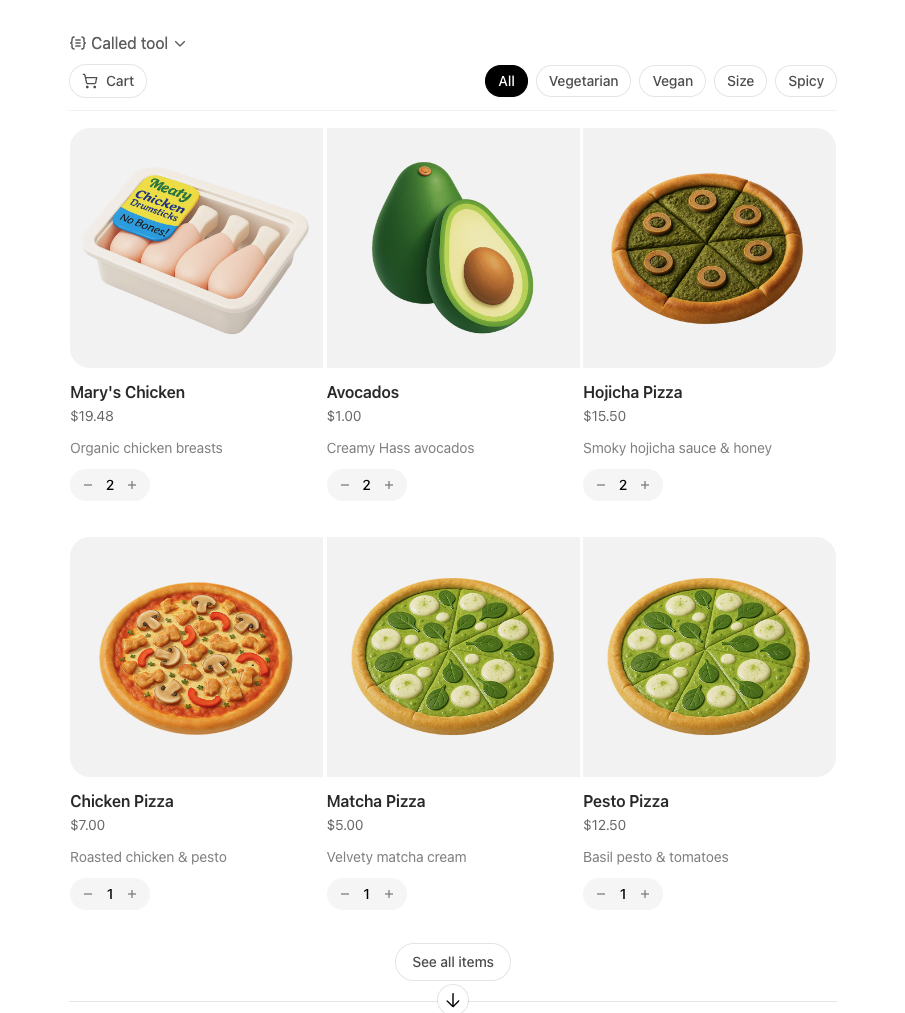Open the "Size" filter option
This screenshot has height=1013, width=905.
click(740, 81)
